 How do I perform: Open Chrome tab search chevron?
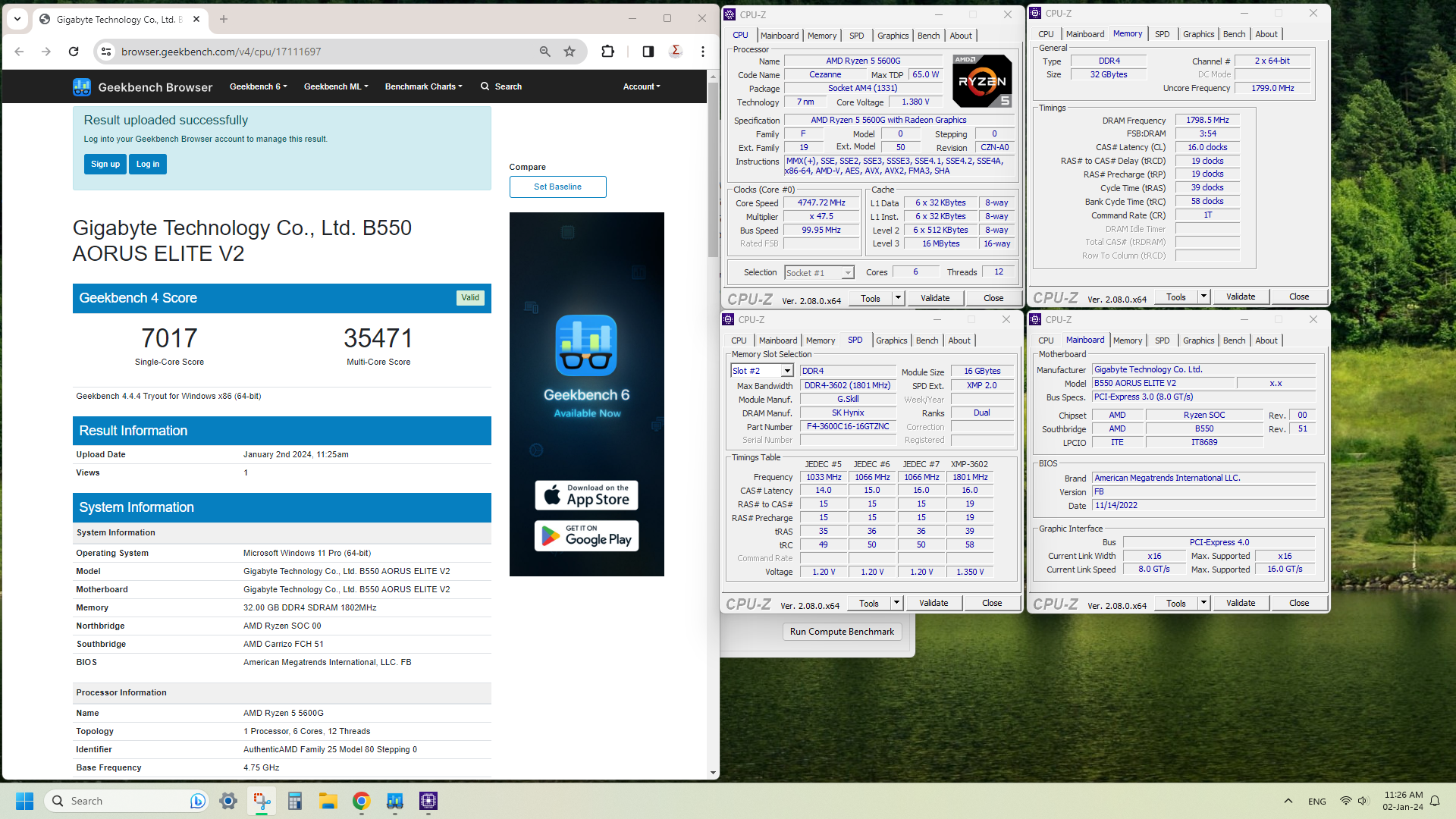point(17,19)
